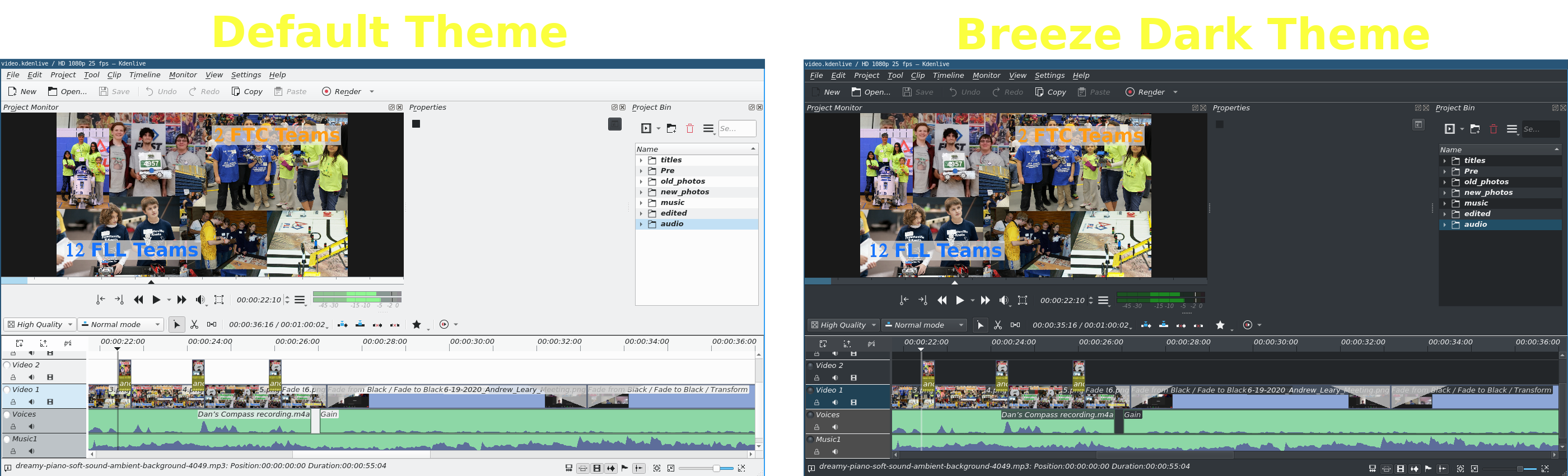Expand titles folder in Default Theme Project Bin
The image size is (1568, 476).
641,160
